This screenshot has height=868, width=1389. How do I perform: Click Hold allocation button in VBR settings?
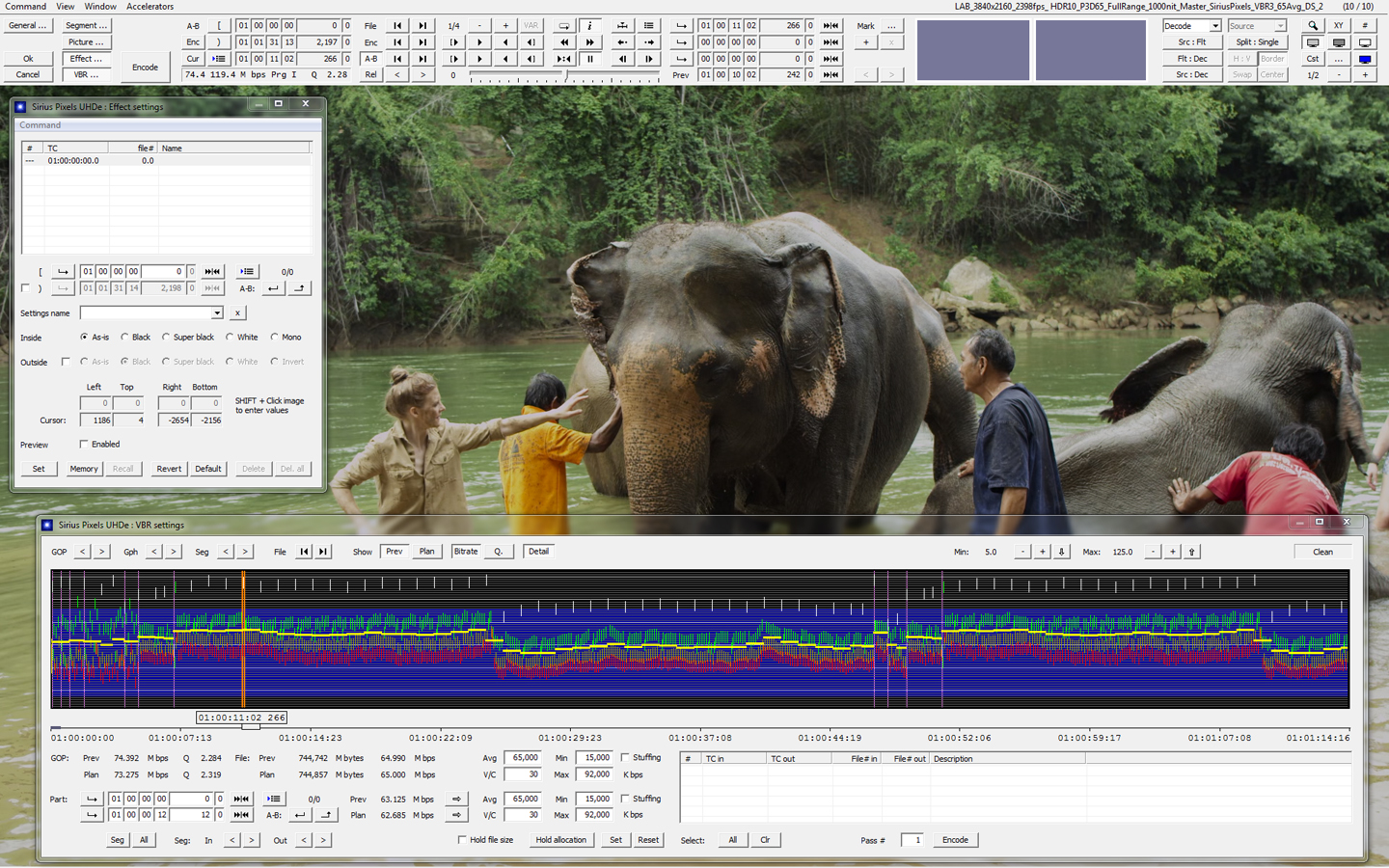click(x=561, y=840)
